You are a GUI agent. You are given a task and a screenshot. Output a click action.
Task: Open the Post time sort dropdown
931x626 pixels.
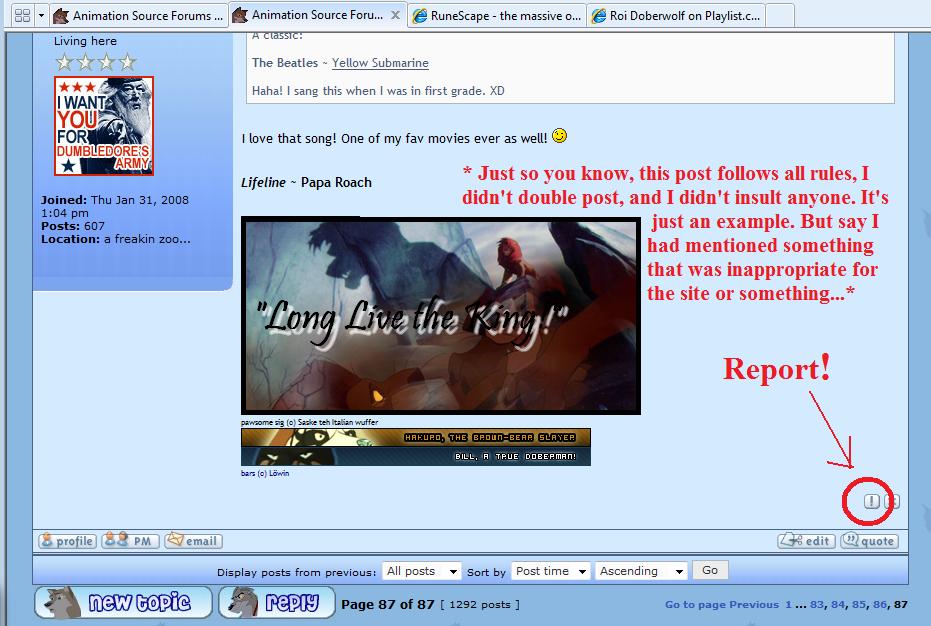(x=551, y=571)
